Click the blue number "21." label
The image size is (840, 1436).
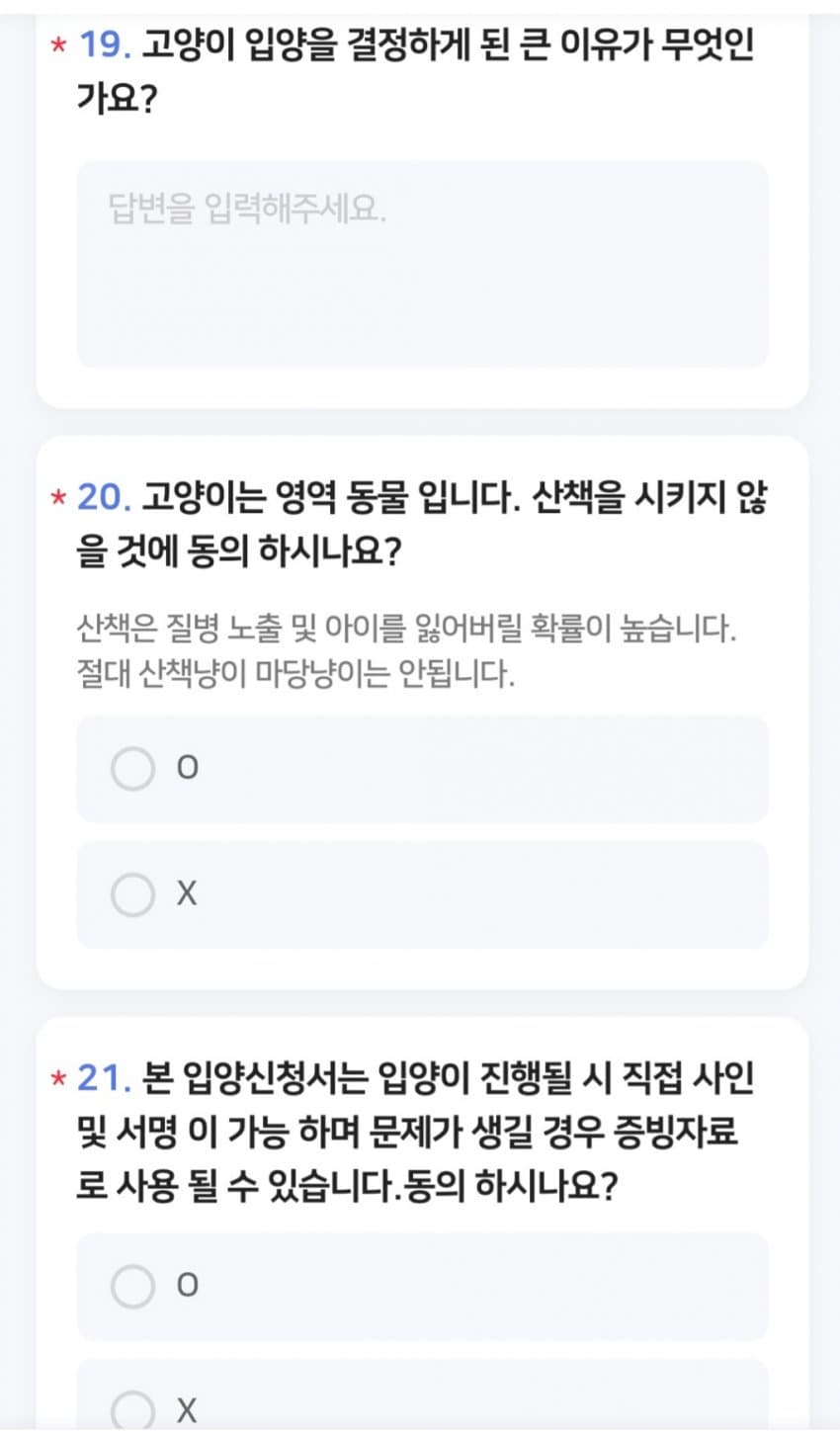105,1078
